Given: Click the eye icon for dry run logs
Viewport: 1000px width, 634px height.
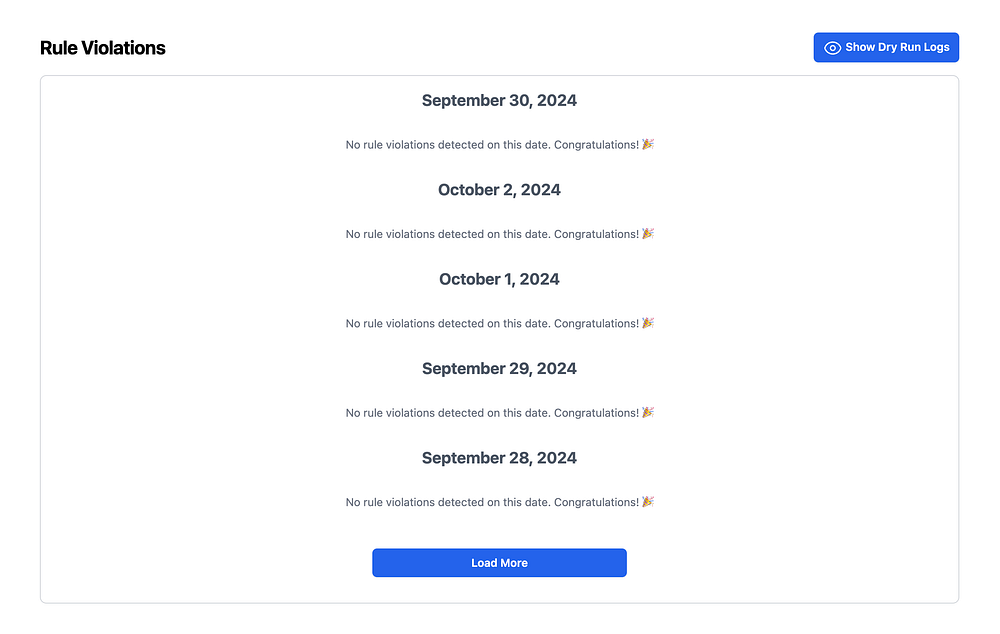Looking at the screenshot, I should 832,48.
